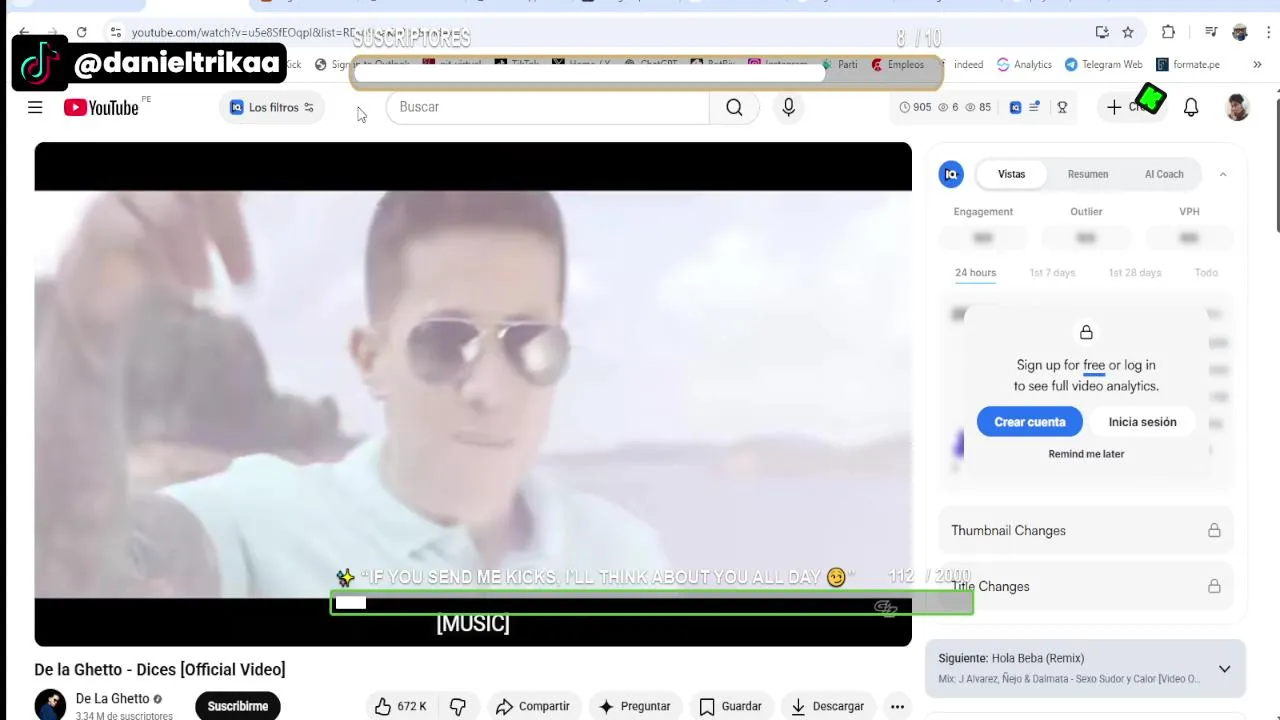The width and height of the screenshot is (1280, 720).
Task: Reload the page in Chrome
Action: [x=82, y=32]
